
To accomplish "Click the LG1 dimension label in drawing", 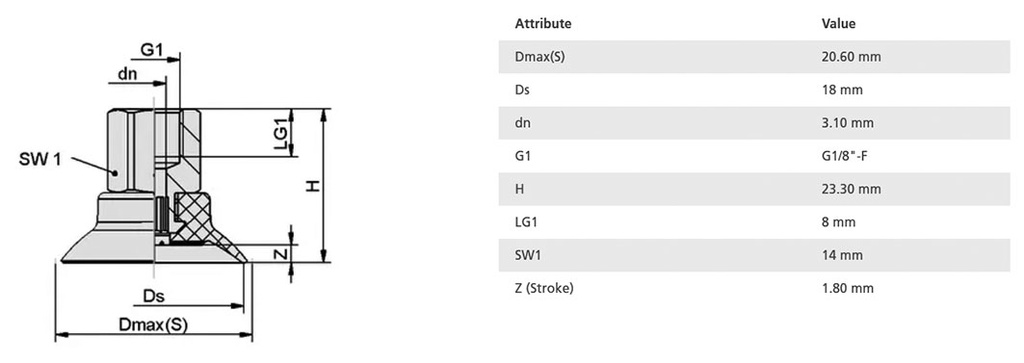I will (x=281, y=135).
